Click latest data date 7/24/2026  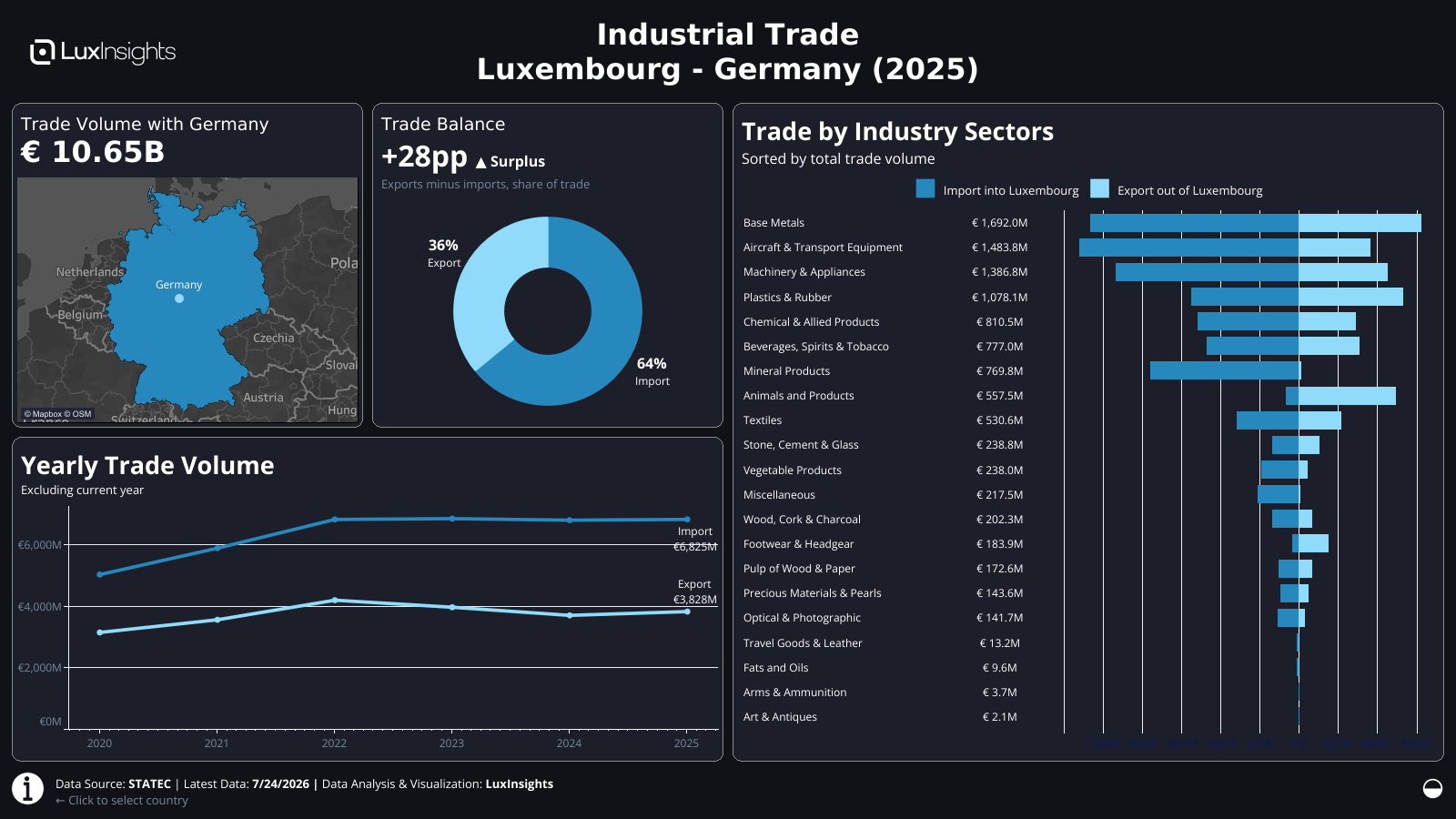[280, 784]
